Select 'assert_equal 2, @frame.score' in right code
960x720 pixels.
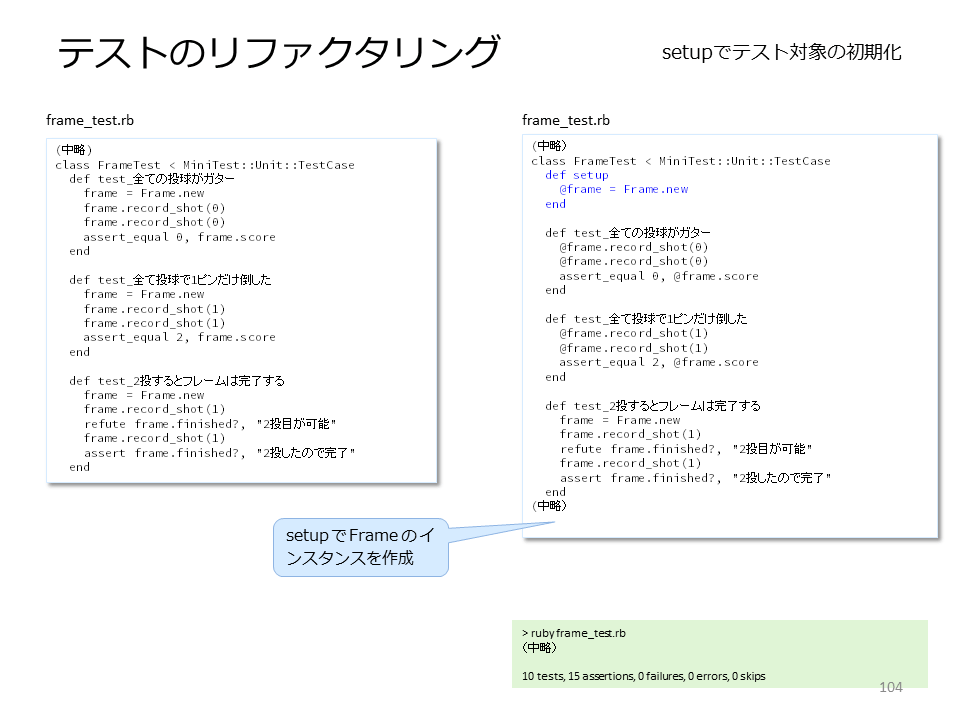point(659,362)
